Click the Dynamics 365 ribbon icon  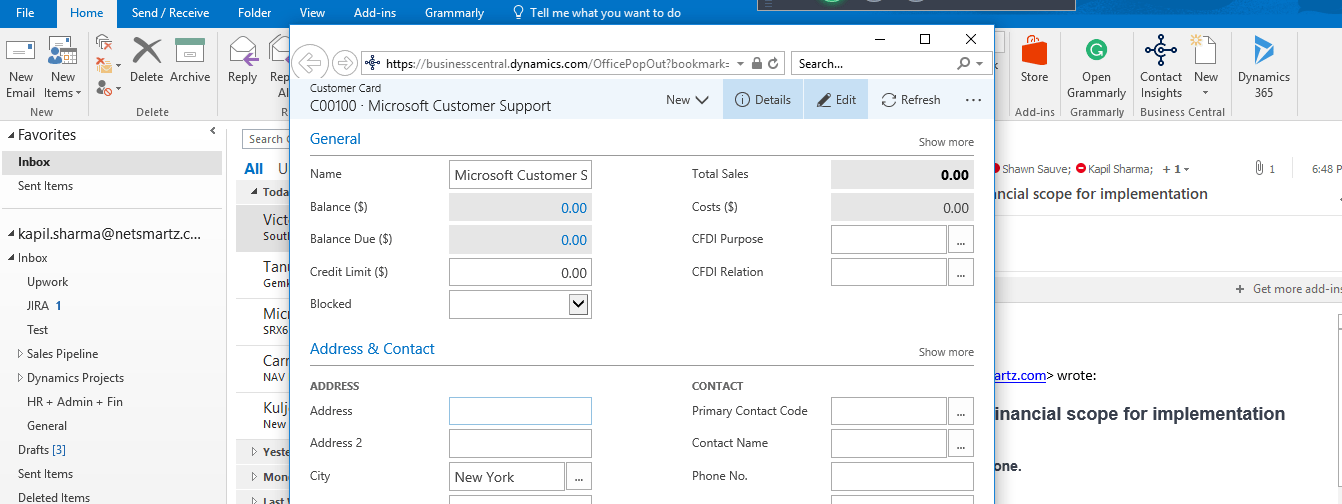click(x=1263, y=68)
